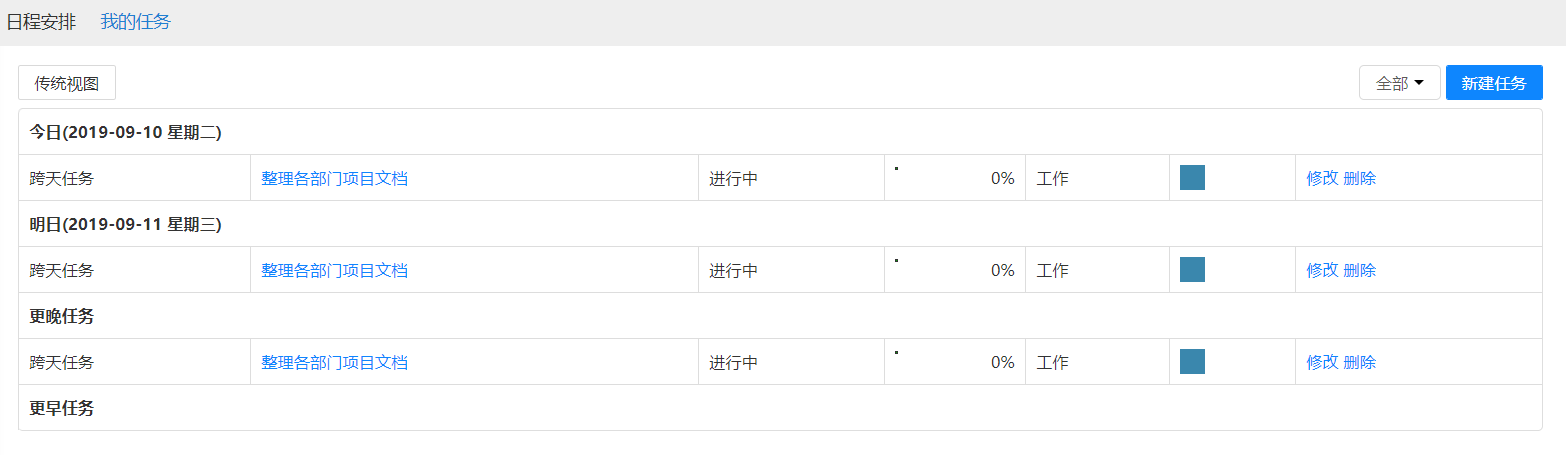Image resolution: width=1566 pixels, height=455 pixels.
Task: Click 删除 for tomorrow's task
Action: pyautogui.click(x=1360, y=270)
